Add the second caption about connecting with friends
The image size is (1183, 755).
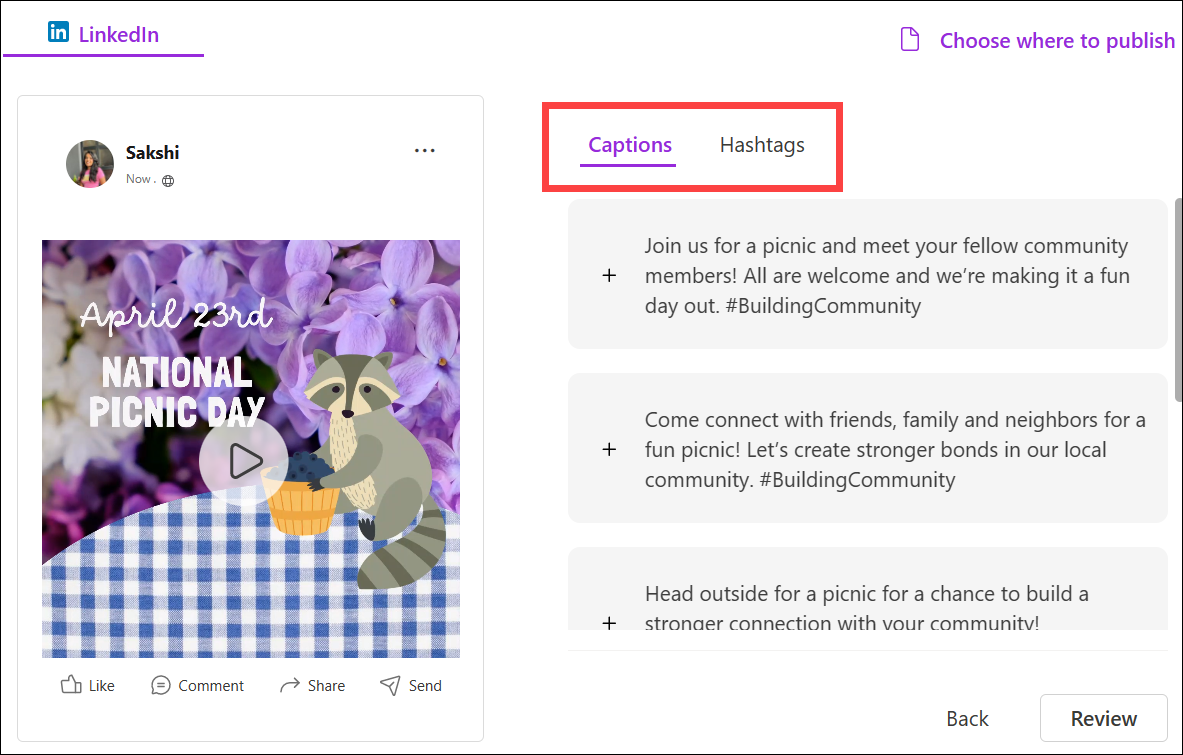pos(609,449)
